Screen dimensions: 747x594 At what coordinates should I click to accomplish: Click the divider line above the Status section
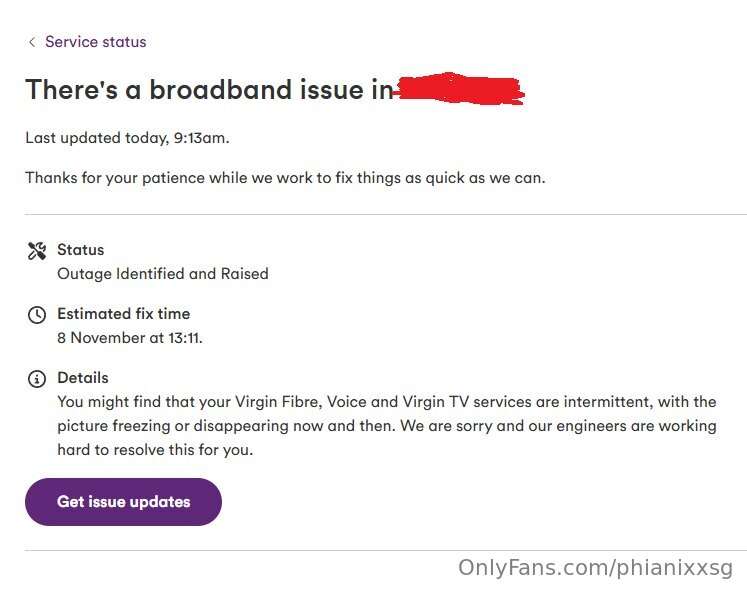tap(386, 214)
